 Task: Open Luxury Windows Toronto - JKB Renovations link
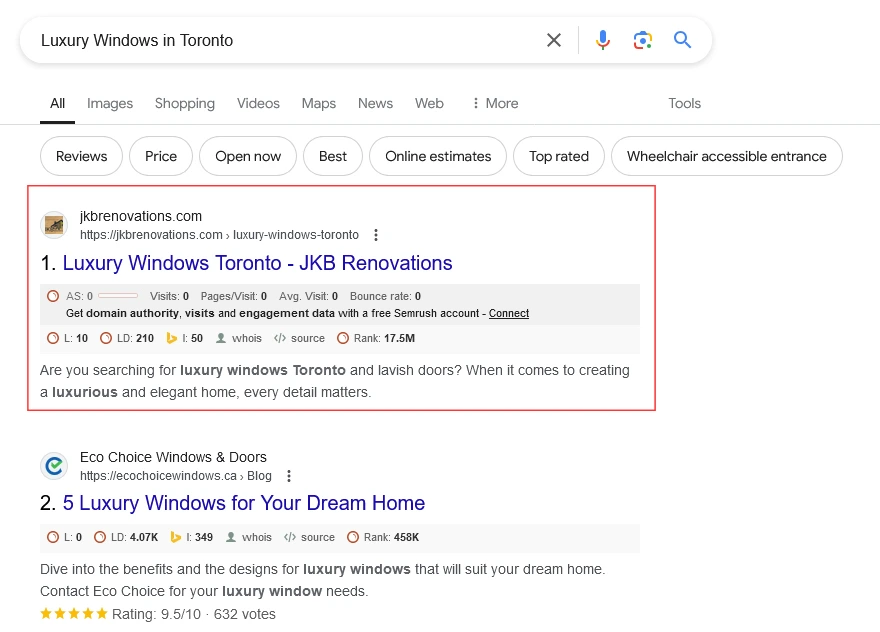pos(257,263)
